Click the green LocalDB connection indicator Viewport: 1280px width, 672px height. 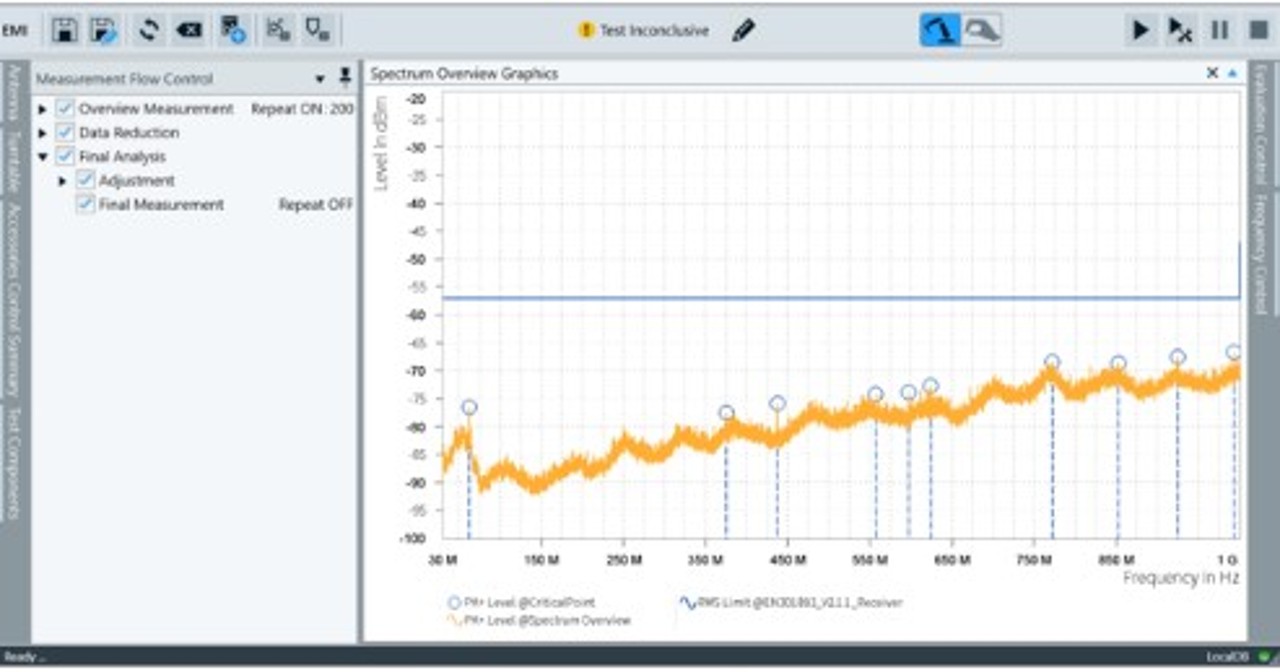(x=1264, y=657)
